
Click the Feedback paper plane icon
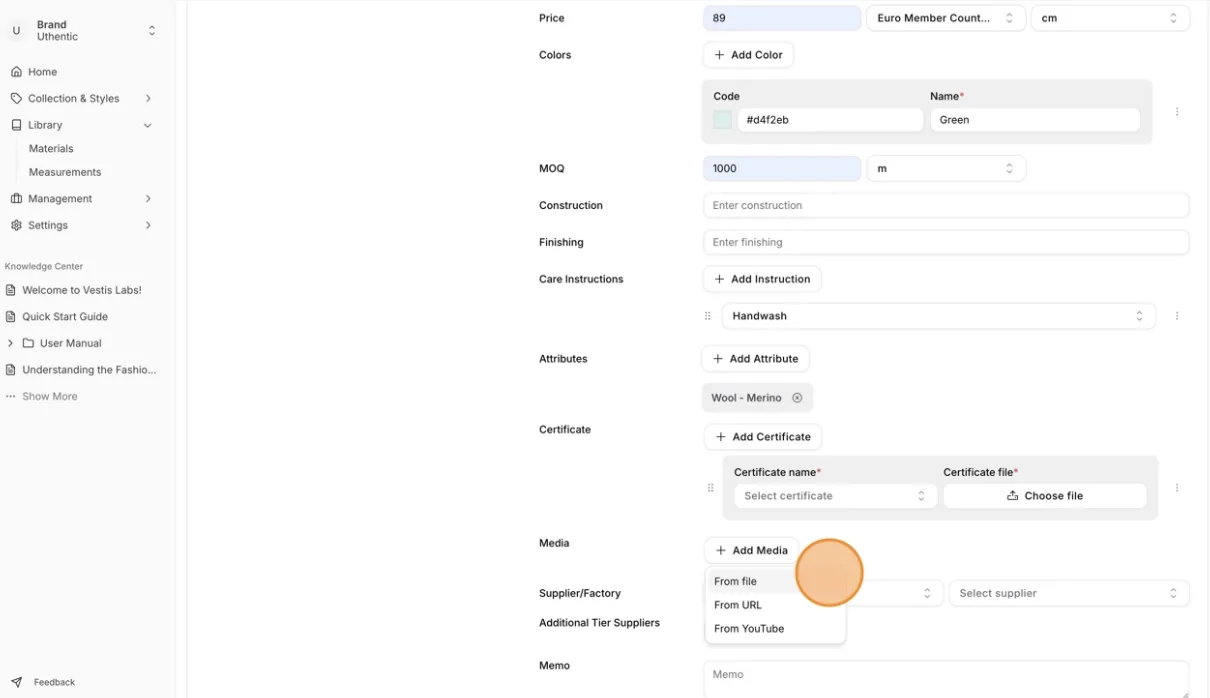pos(16,682)
